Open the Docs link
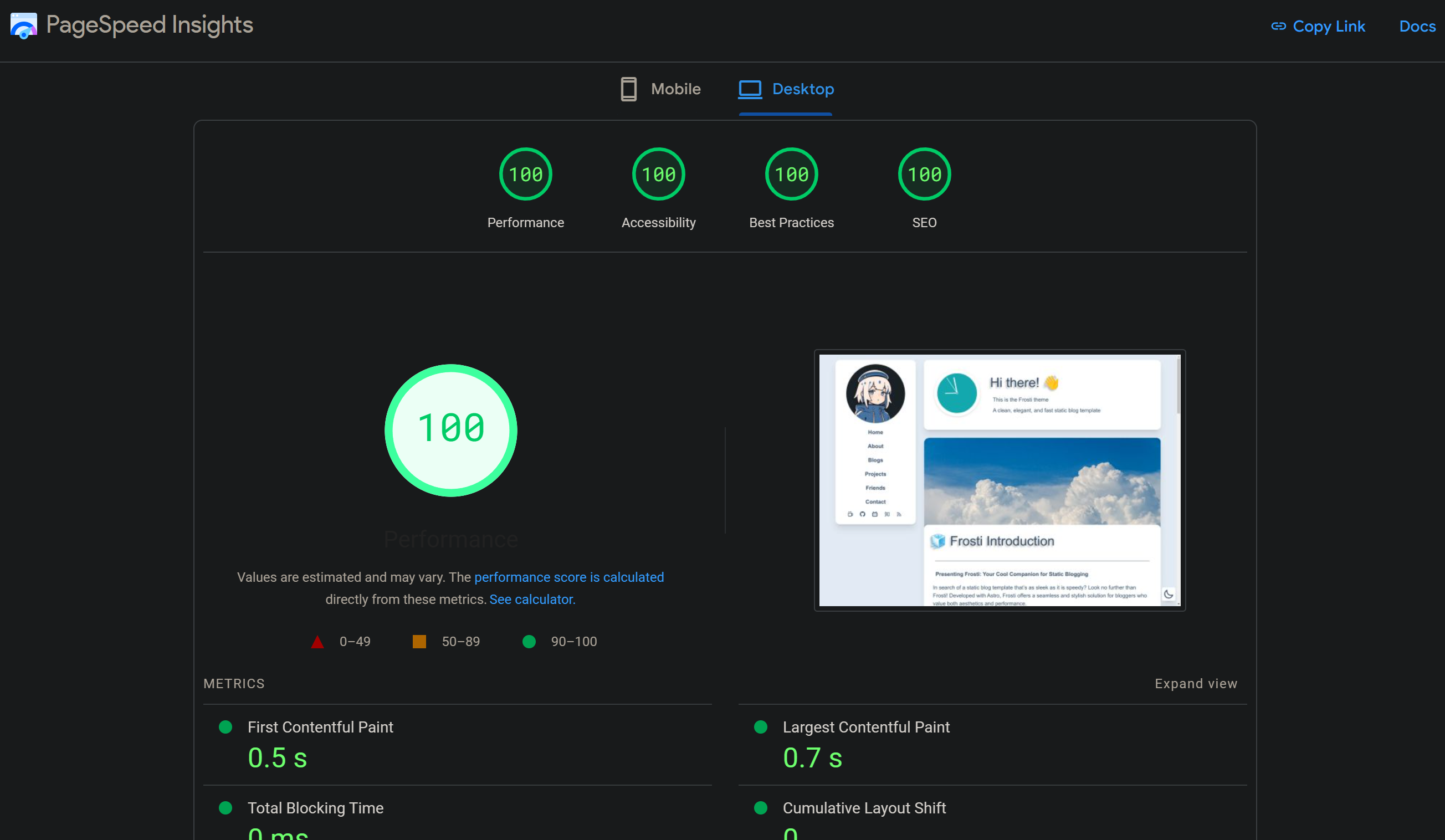 click(1417, 27)
